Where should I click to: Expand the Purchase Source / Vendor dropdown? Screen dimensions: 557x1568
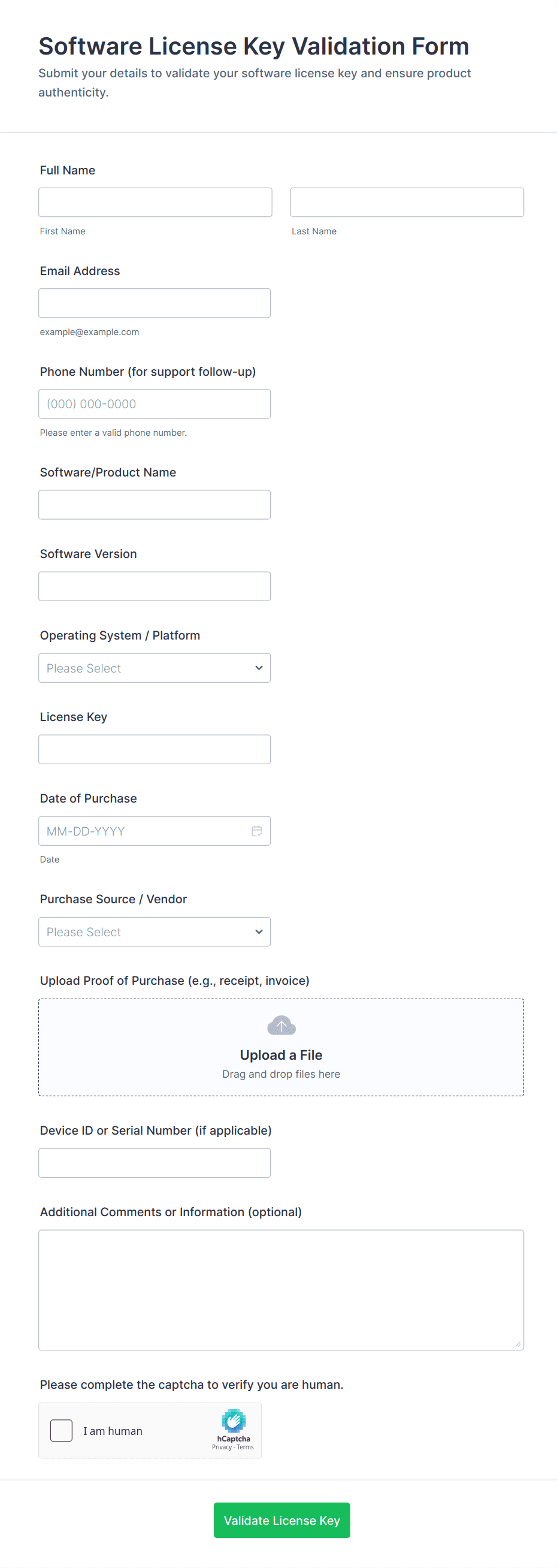pyautogui.click(x=155, y=932)
